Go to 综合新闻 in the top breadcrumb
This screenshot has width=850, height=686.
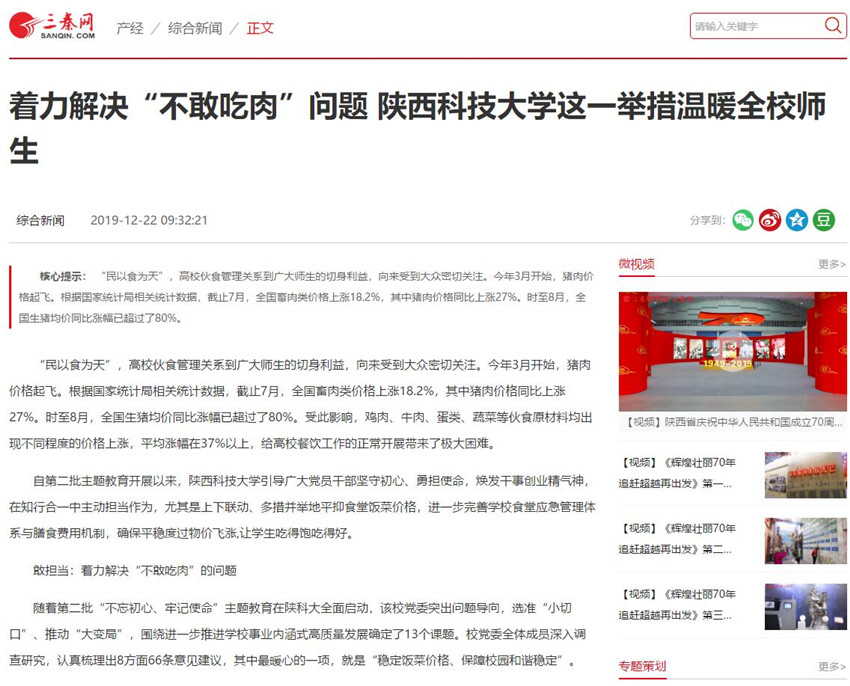[x=195, y=28]
